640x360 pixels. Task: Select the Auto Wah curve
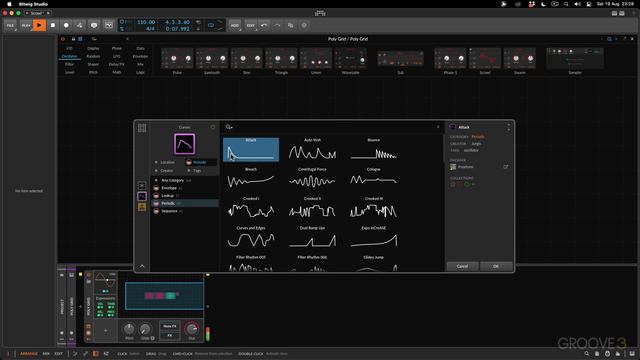pyautogui.click(x=312, y=149)
